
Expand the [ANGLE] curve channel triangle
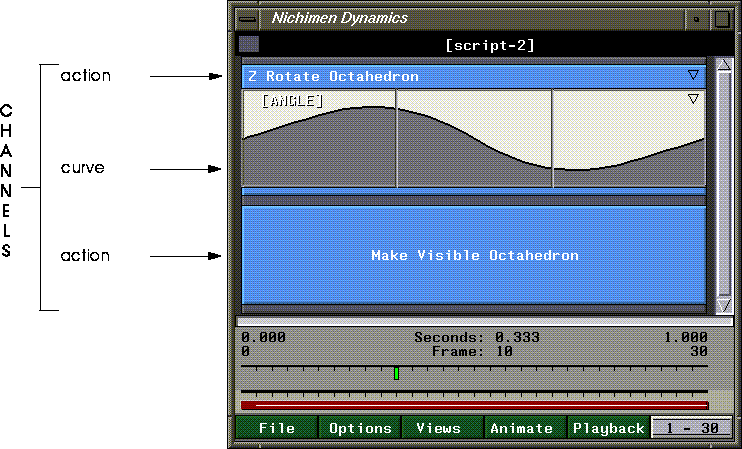point(693,98)
